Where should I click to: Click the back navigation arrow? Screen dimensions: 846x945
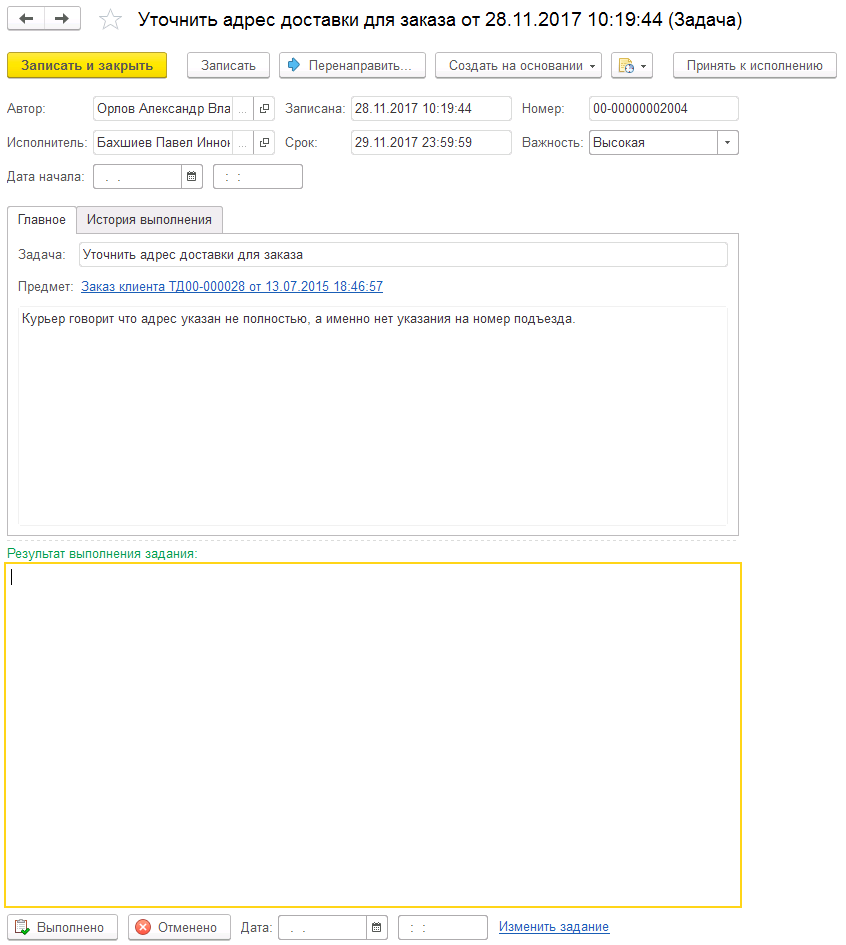26,19
